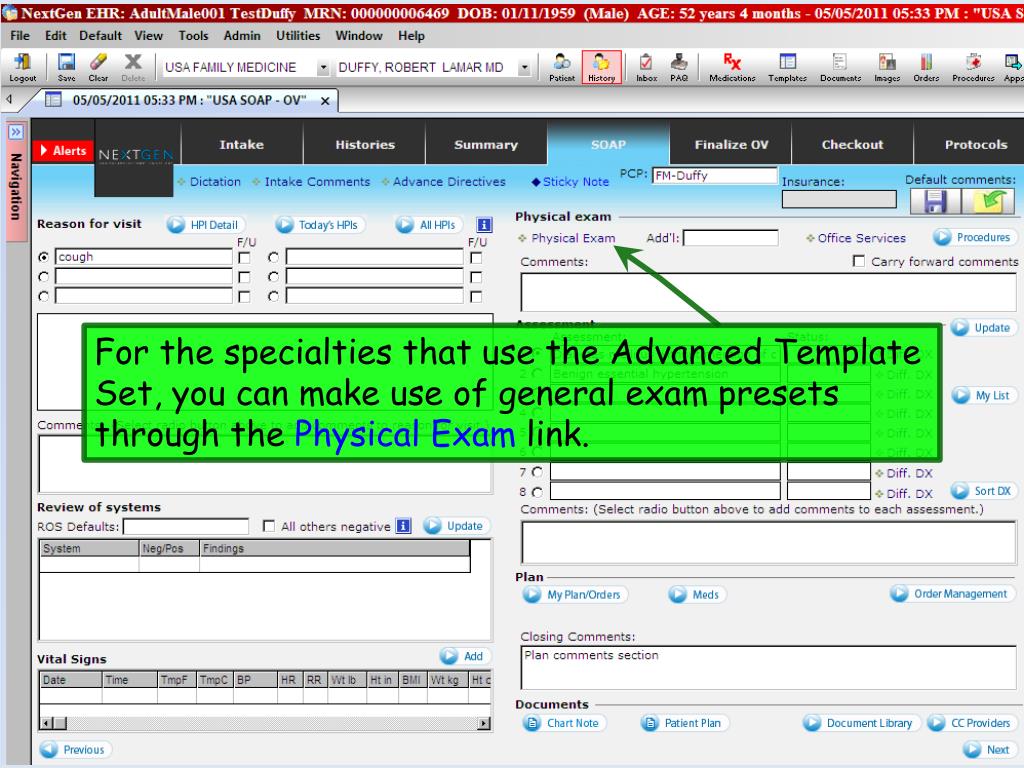
Task: Click the green arrow default comments icon
Action: [x=989, y=201]
